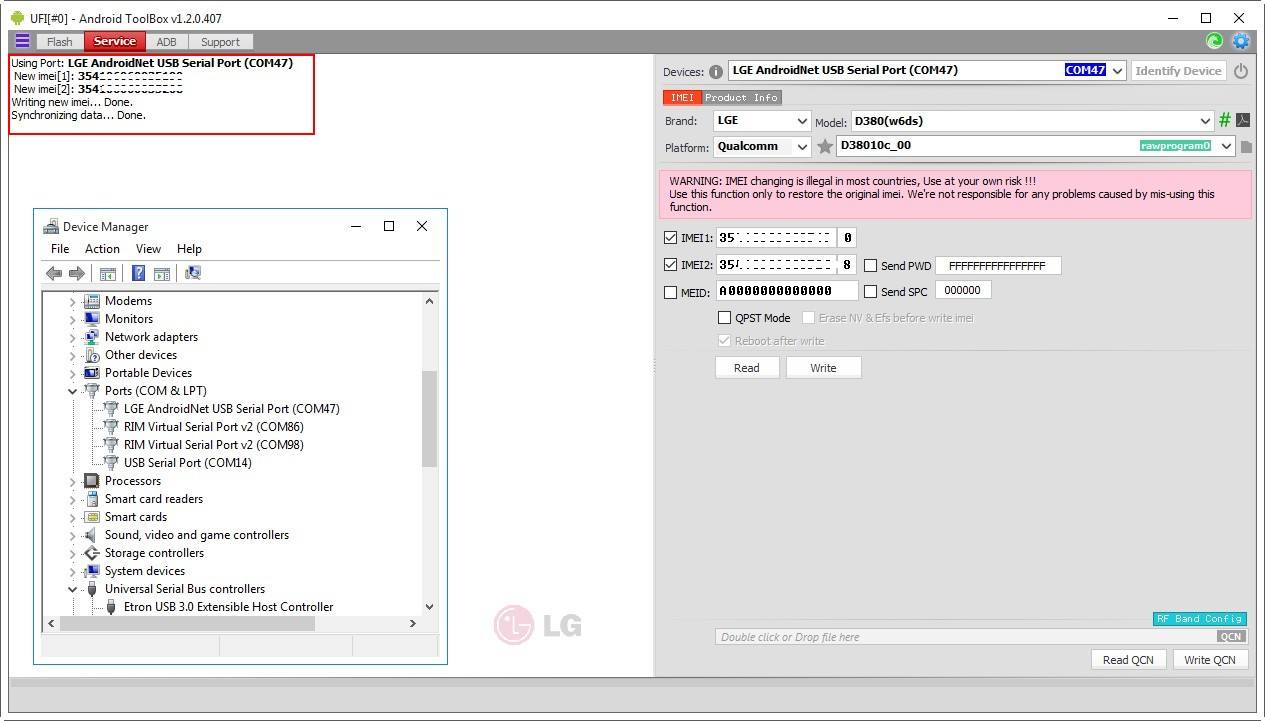This screenshot has width=1265, height=721.
Task: Open the purple hamburger menu icon
Action: [x=22, y=41]
